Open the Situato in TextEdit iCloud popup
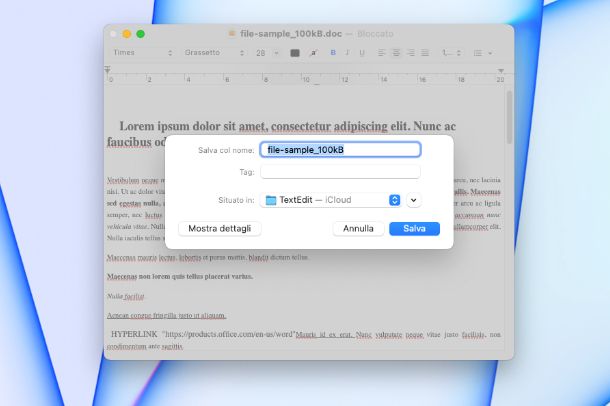 tap(331, 200)
